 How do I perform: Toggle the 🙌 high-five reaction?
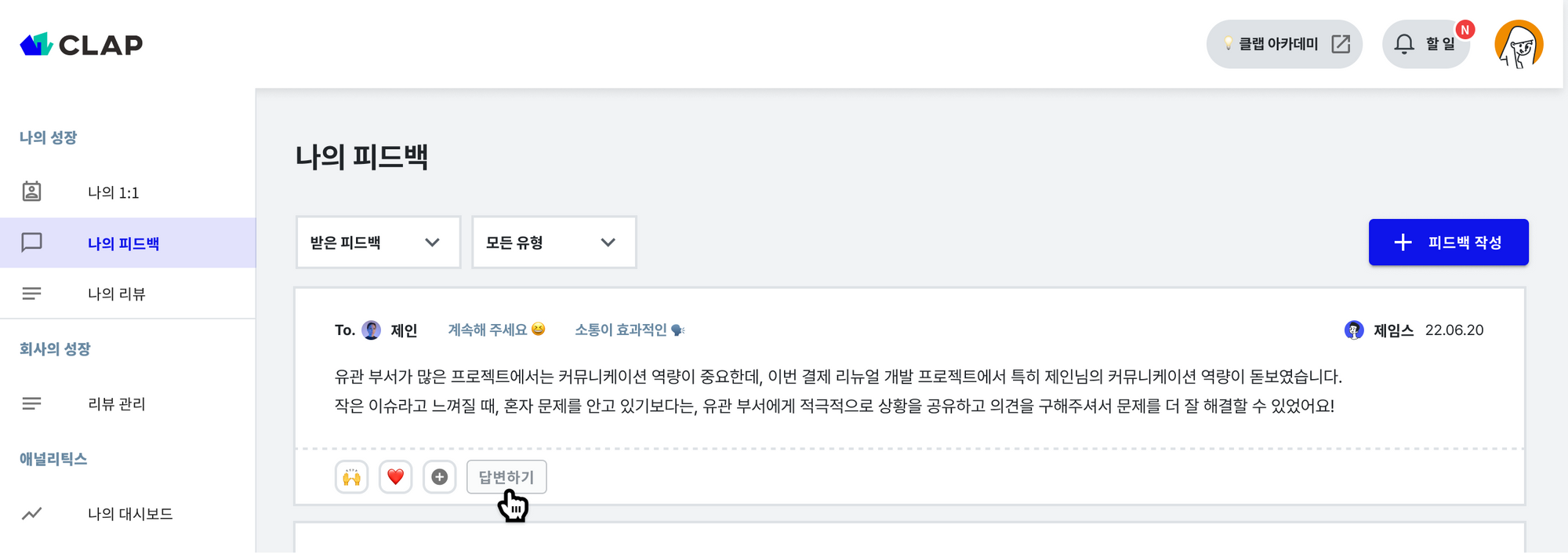pyautogui.click(x=352, y=476)
